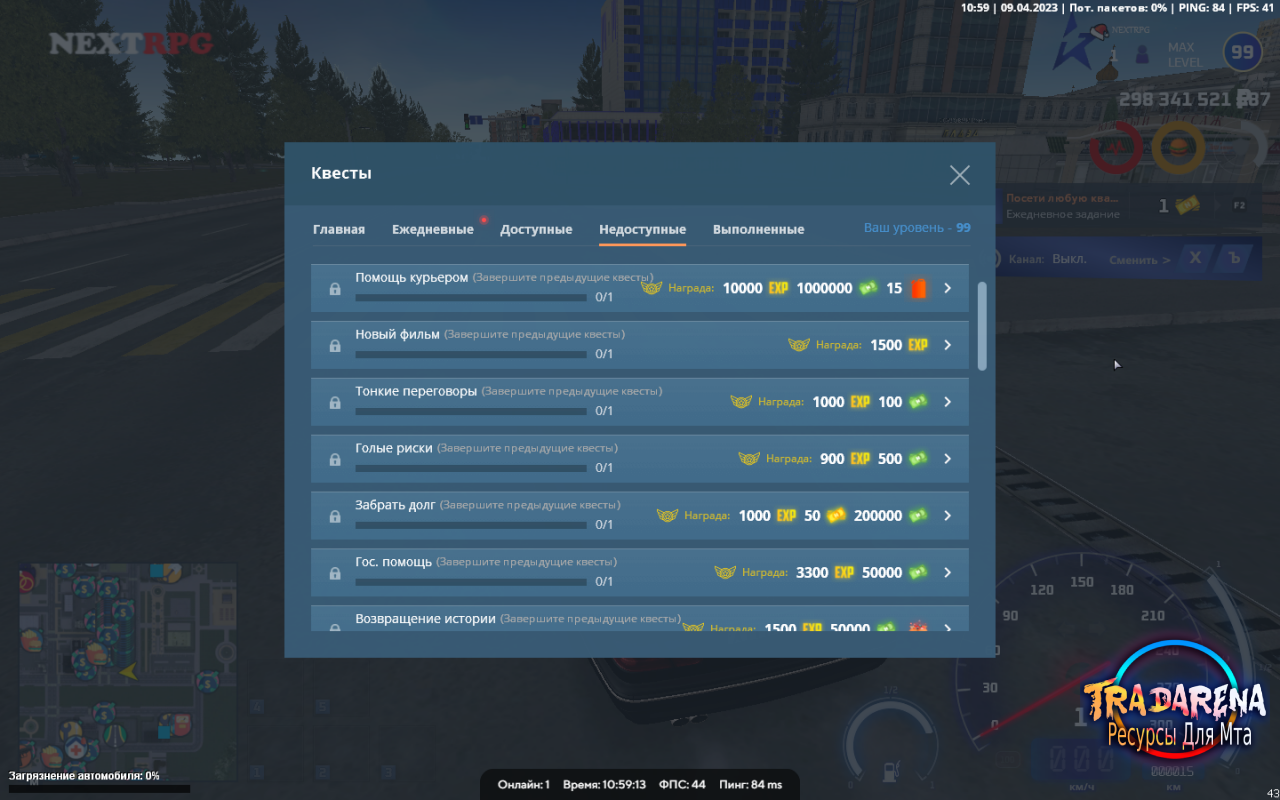Click lock icon on Забрать долг quest
This screenshot has height=800, width=1280.
(x=335, y=517)
